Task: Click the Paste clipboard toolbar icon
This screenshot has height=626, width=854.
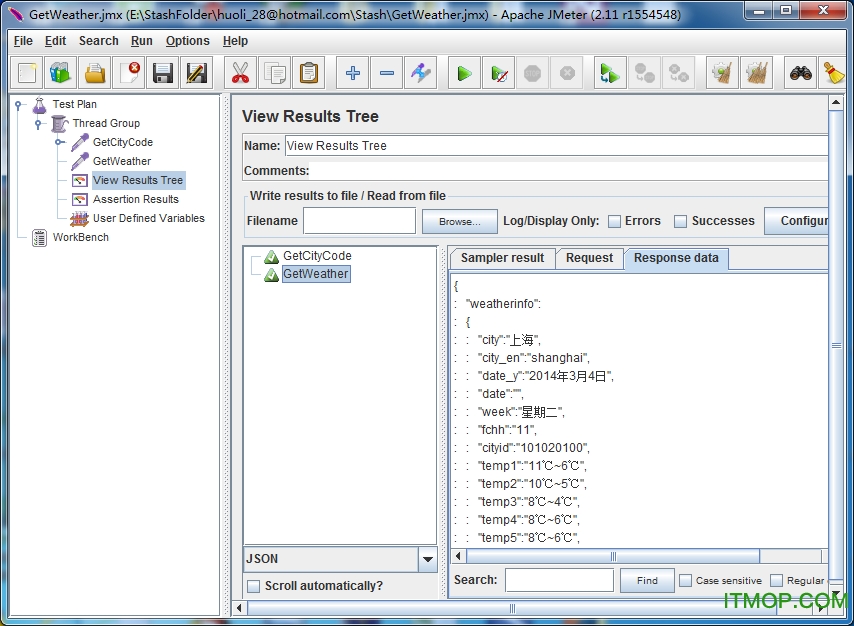Action: click(x=309, y=73)
